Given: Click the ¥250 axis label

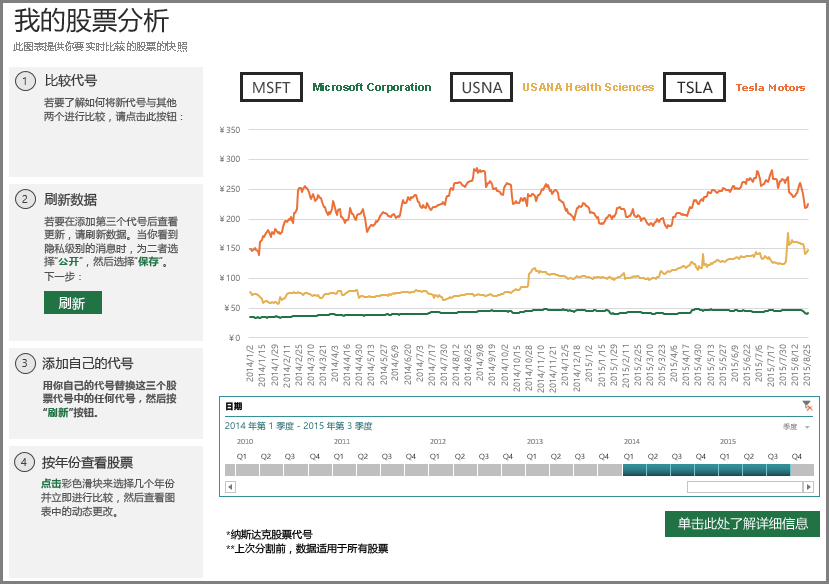Looking at the screenshot, I should click(x=230, y=189).
